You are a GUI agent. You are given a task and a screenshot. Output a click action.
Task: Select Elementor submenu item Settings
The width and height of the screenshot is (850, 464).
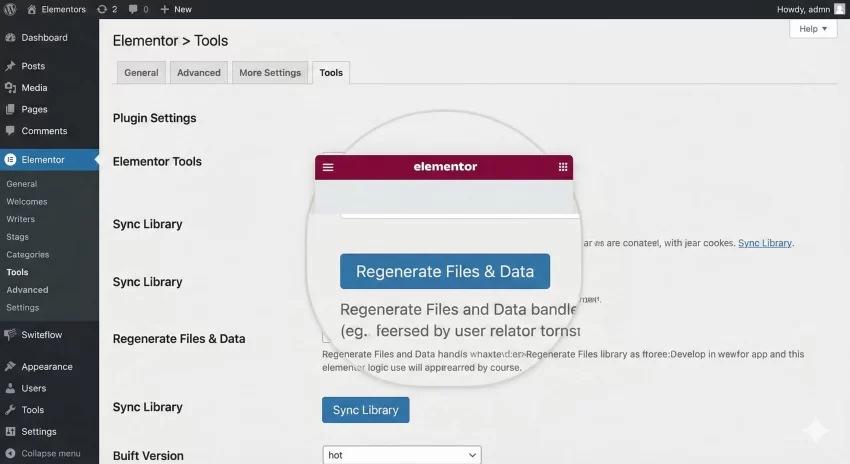(23, 307)
